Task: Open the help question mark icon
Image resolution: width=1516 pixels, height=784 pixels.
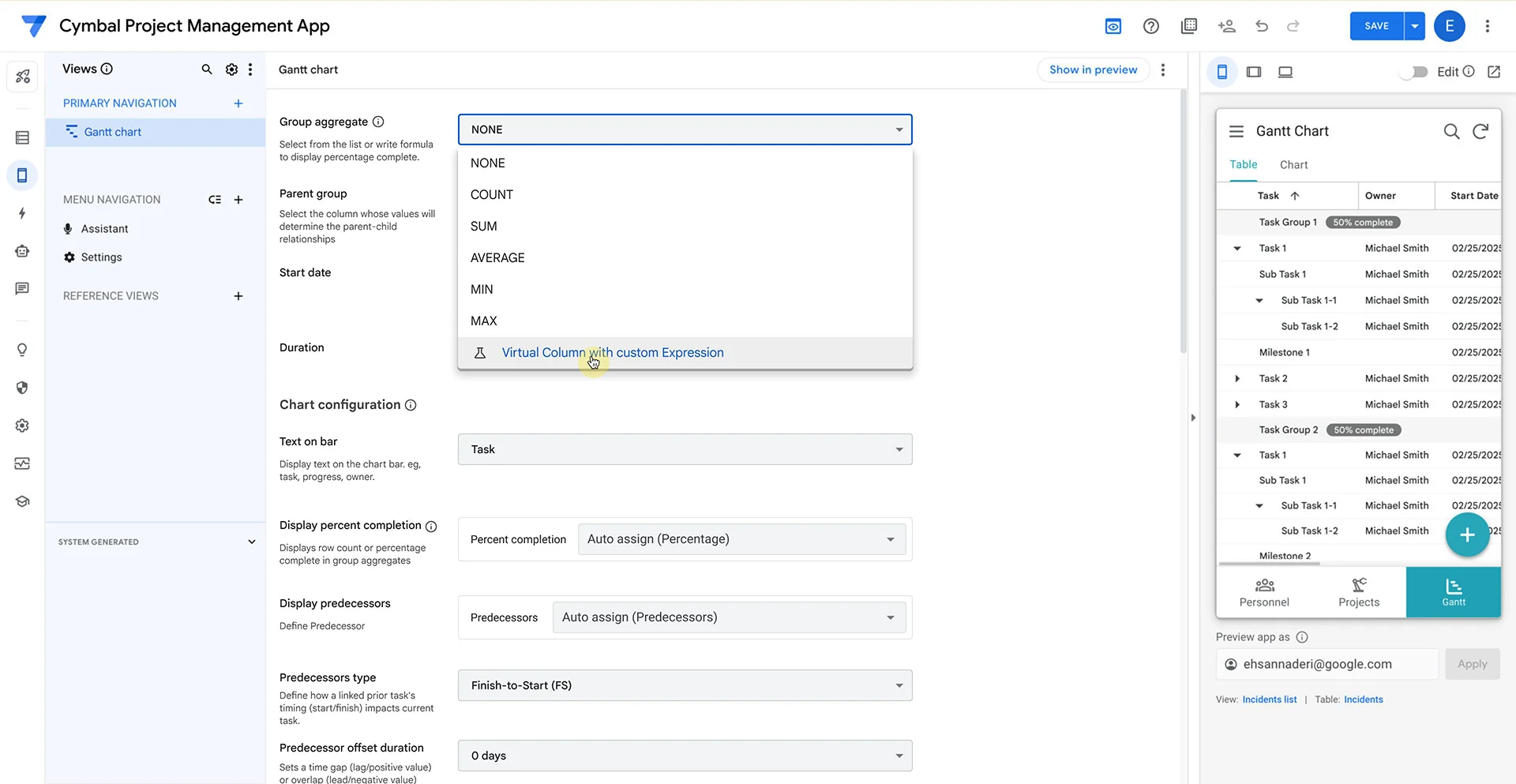Action: tap(1151, 26)
